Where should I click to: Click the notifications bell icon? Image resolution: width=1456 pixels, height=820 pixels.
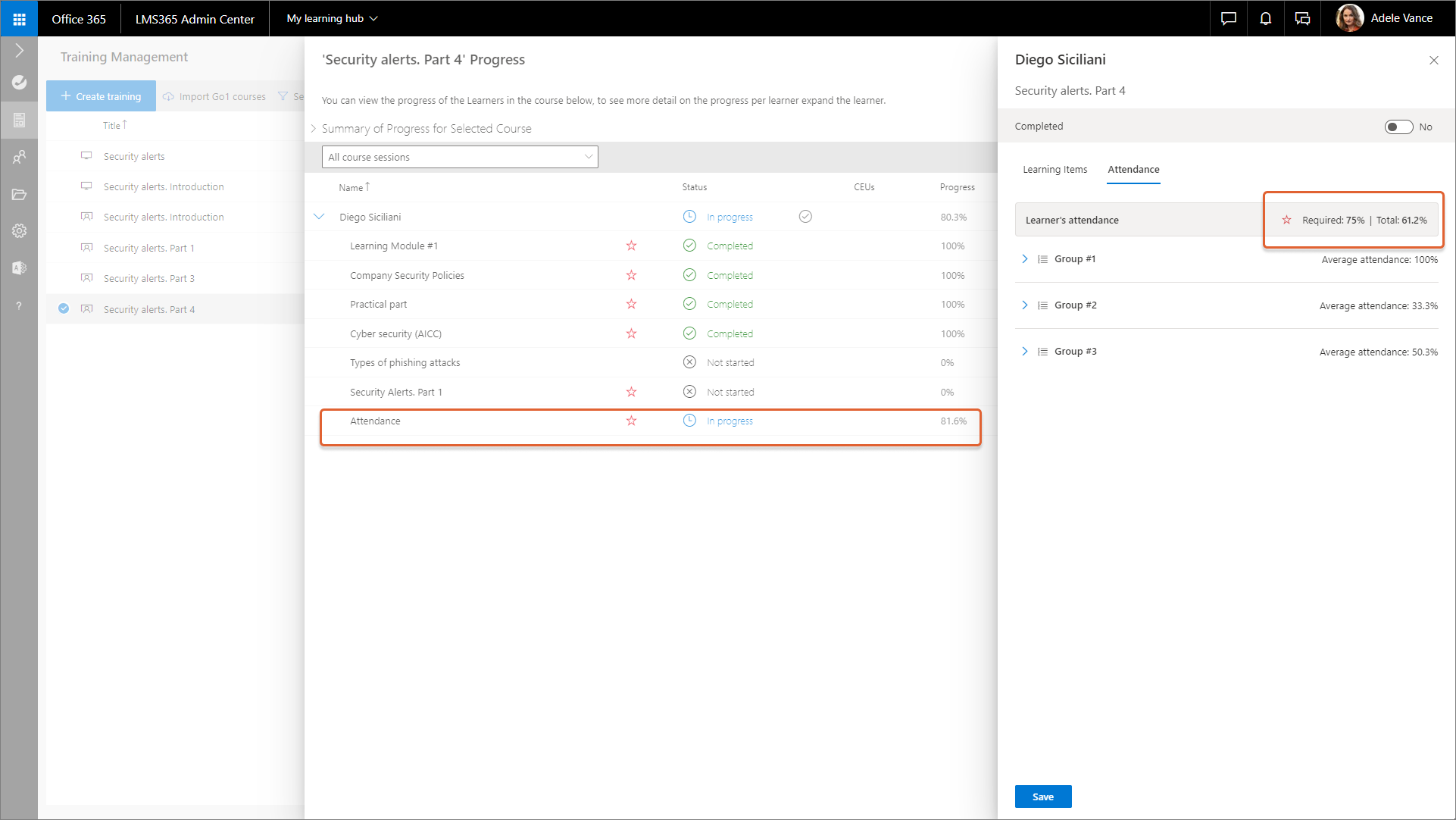pyautogui.click(x=1265, y=18)
